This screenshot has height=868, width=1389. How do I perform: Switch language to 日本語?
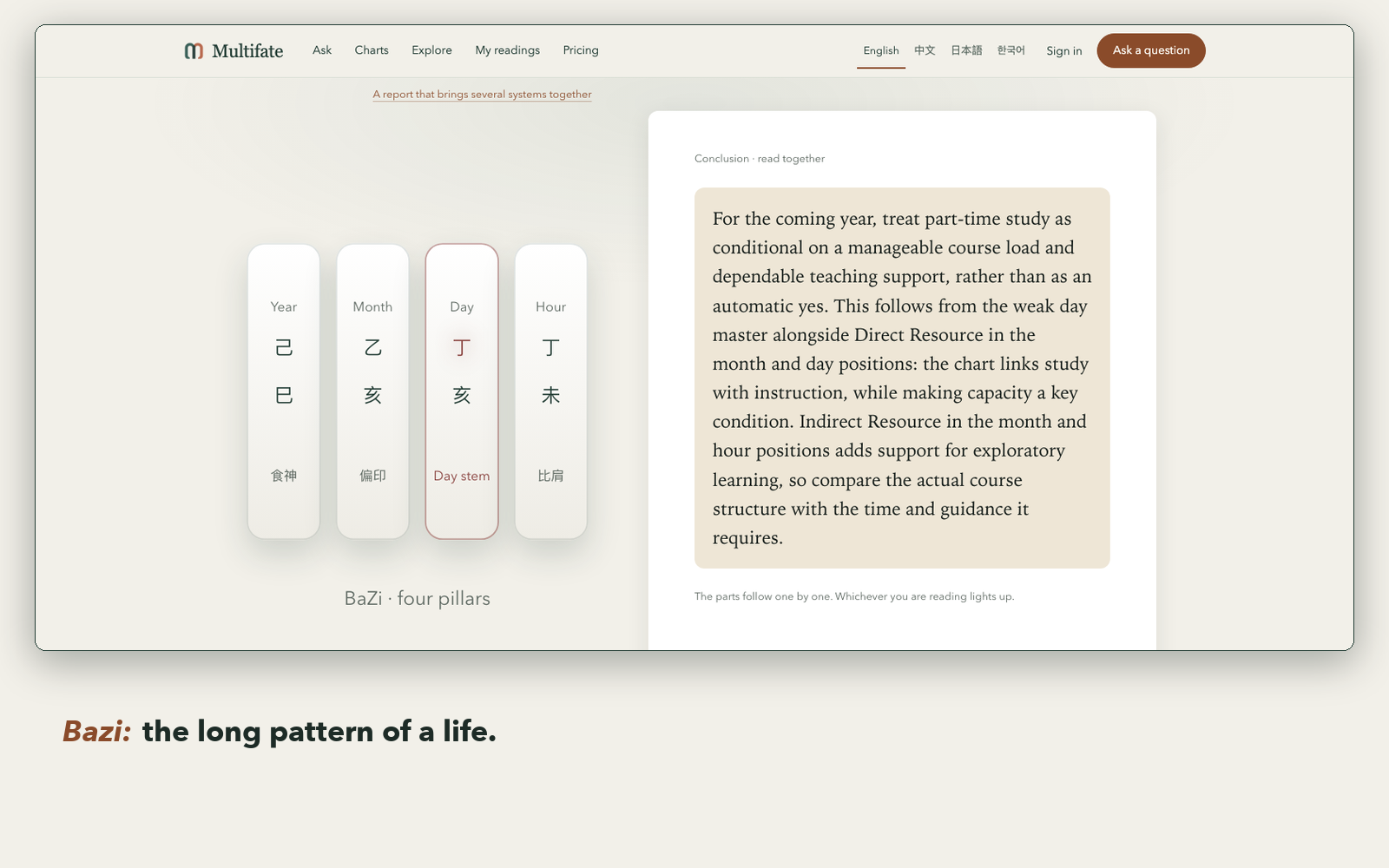click(x=966, y=50)
